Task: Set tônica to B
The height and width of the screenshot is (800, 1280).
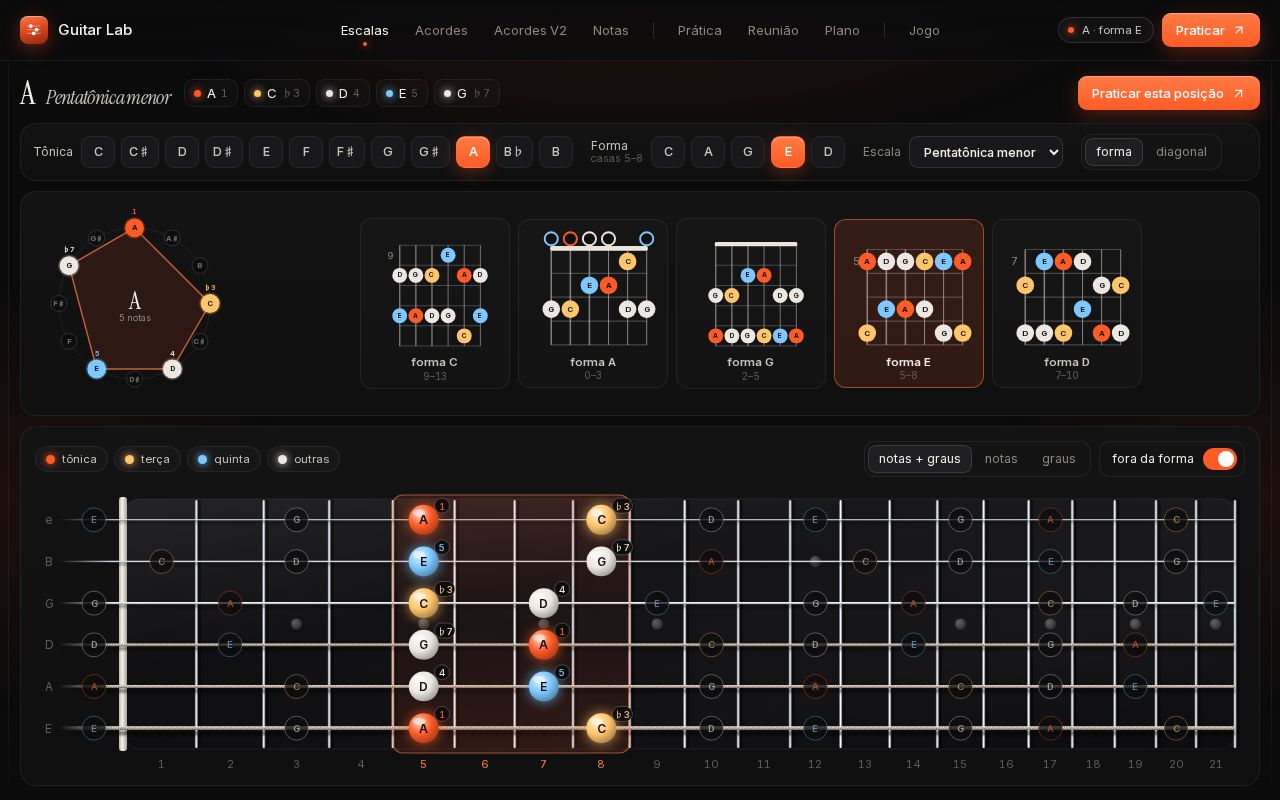Action: pyautogui.click(x=556, y=152)
